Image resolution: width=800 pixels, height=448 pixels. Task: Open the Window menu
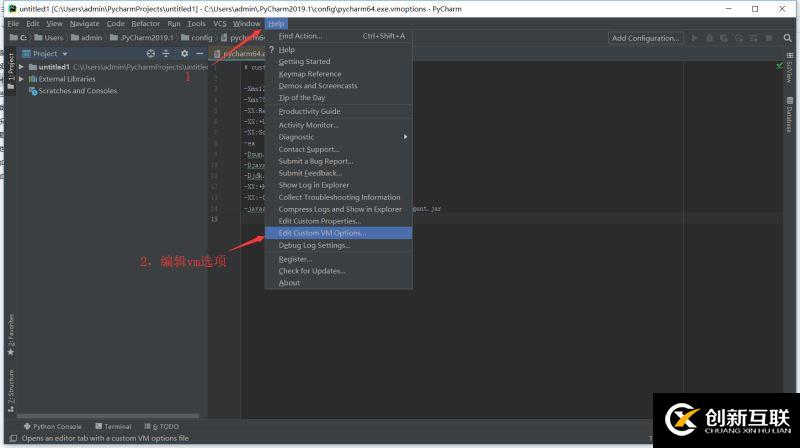[x=246, y=23]
